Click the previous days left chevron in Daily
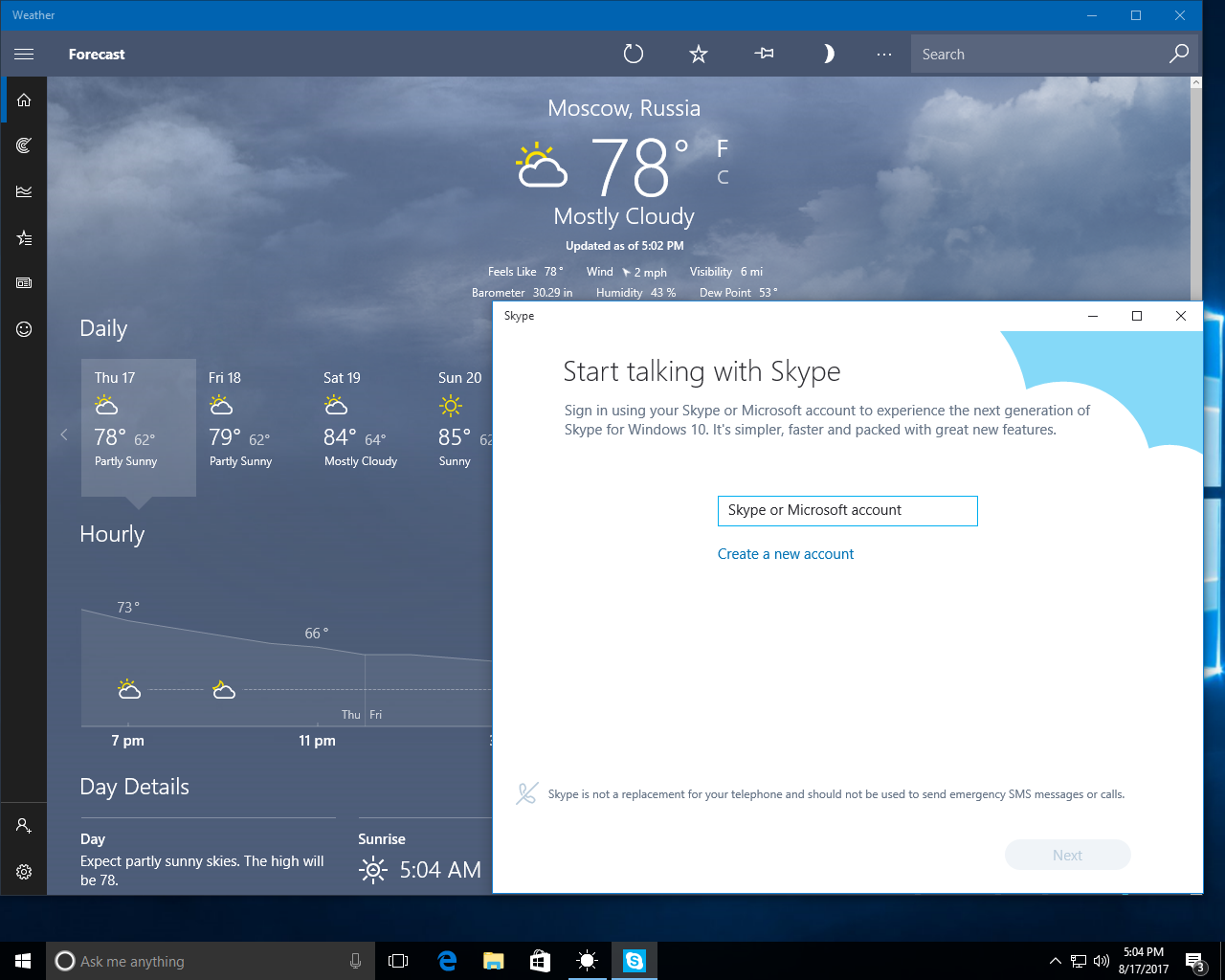Image resolution: width=1225 pixels, height=980 pixels. click(64, 434)
